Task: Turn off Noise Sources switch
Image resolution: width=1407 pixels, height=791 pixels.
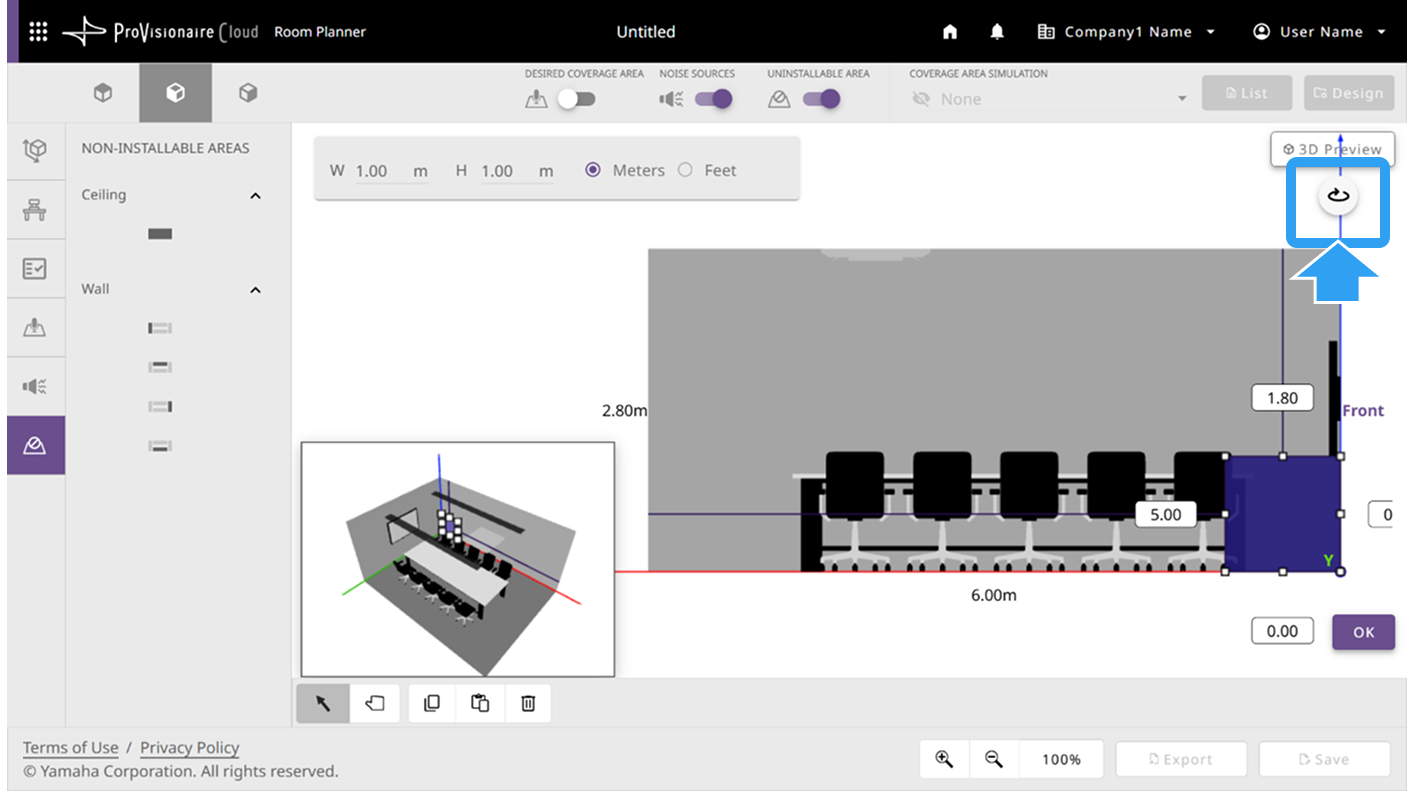Action: click(714, 99)
